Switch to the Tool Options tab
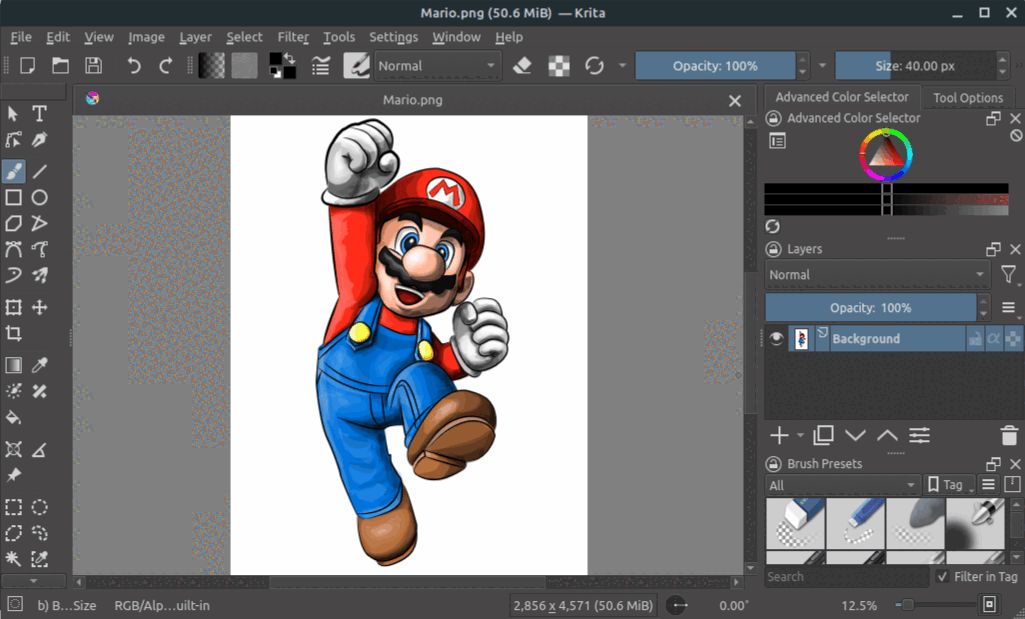The height and width of the screenshot is (619, 1025). [x=968, y=98]
